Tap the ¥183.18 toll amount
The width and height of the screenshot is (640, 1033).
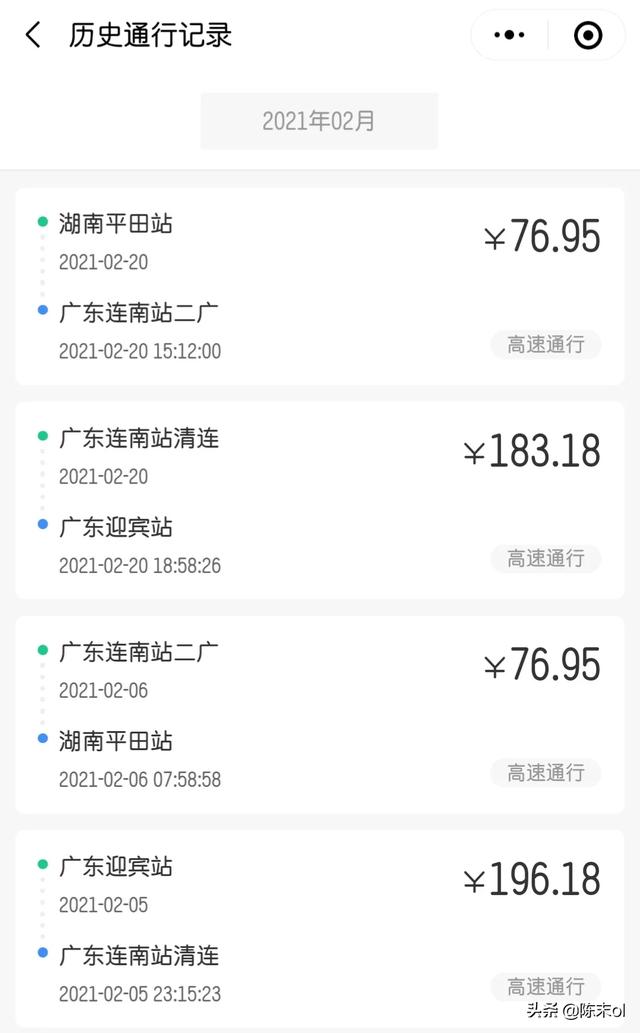coord(532,452)
